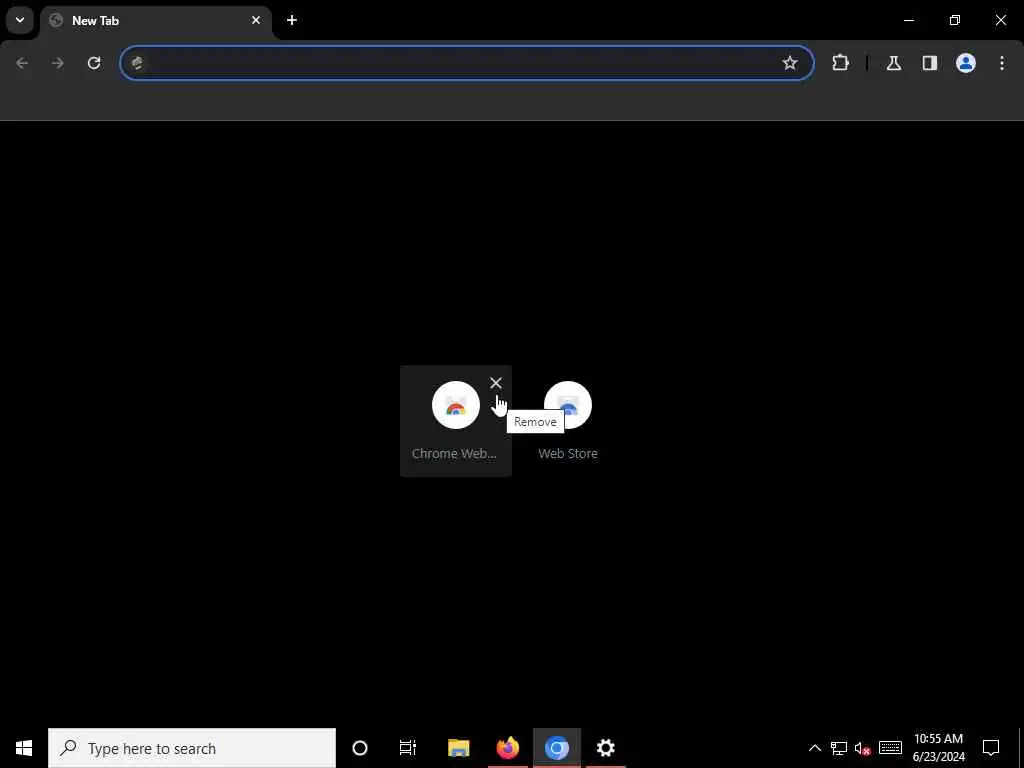Viewport: 1024px width, 768px height.
Task: Open the tab search dropdown arrow
Action: [20, 20]
